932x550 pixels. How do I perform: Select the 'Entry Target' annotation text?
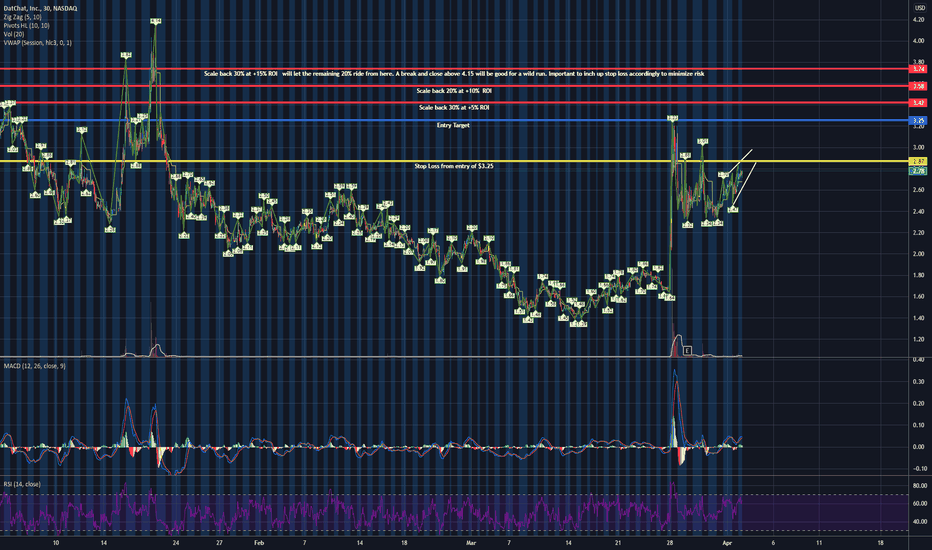point(453,125)
